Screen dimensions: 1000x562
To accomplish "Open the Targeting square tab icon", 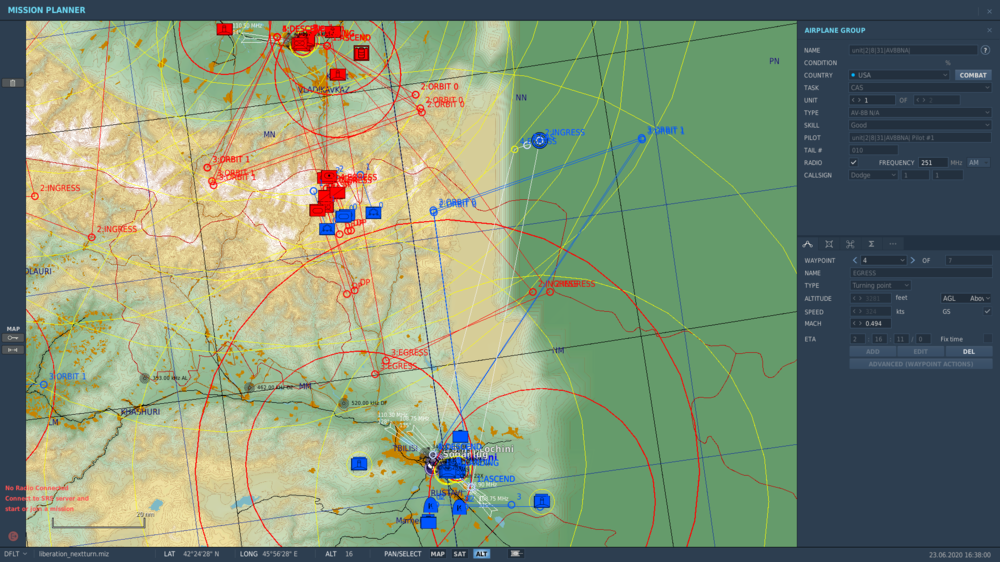I will pos(828,244).
